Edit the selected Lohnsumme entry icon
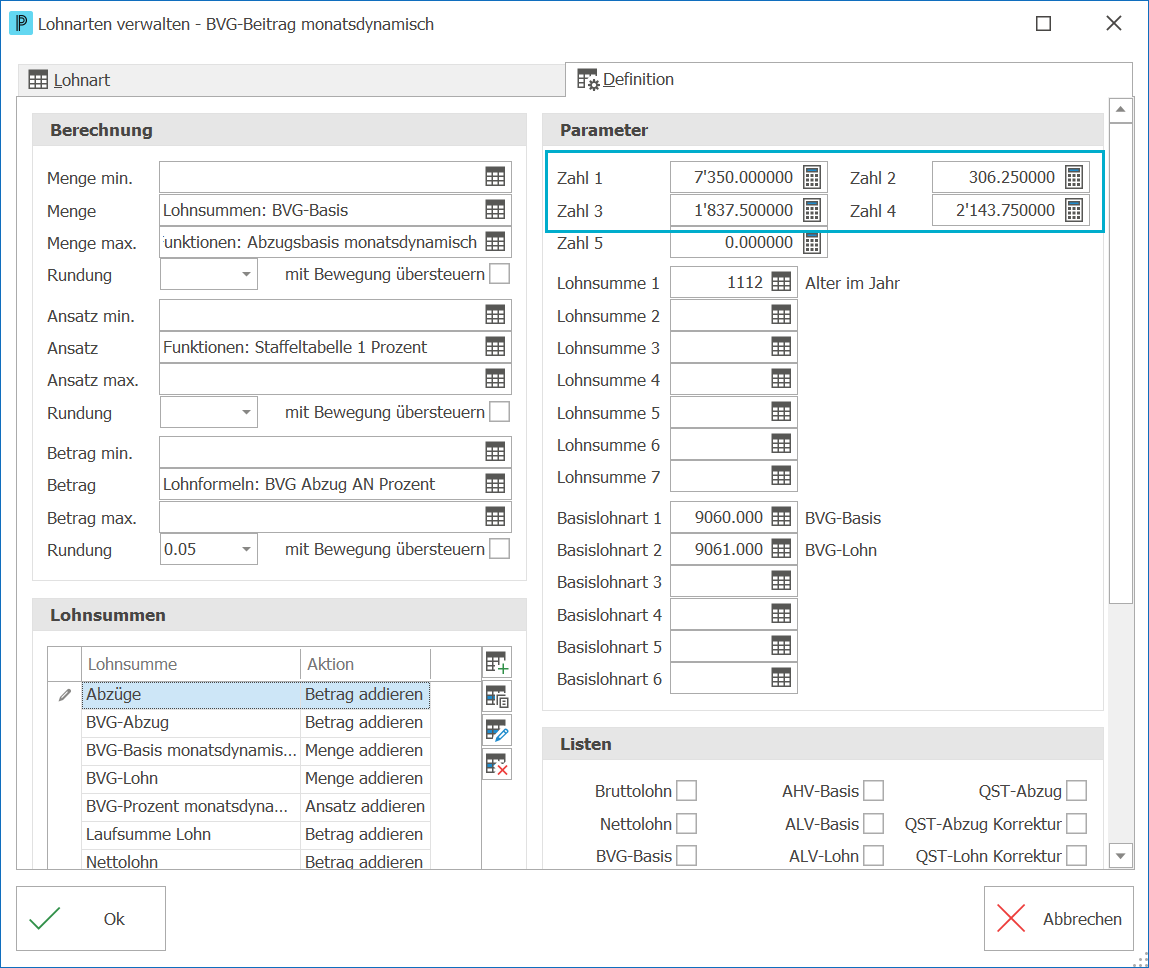This screenshot has height=968, width=1149. [497, 731]
